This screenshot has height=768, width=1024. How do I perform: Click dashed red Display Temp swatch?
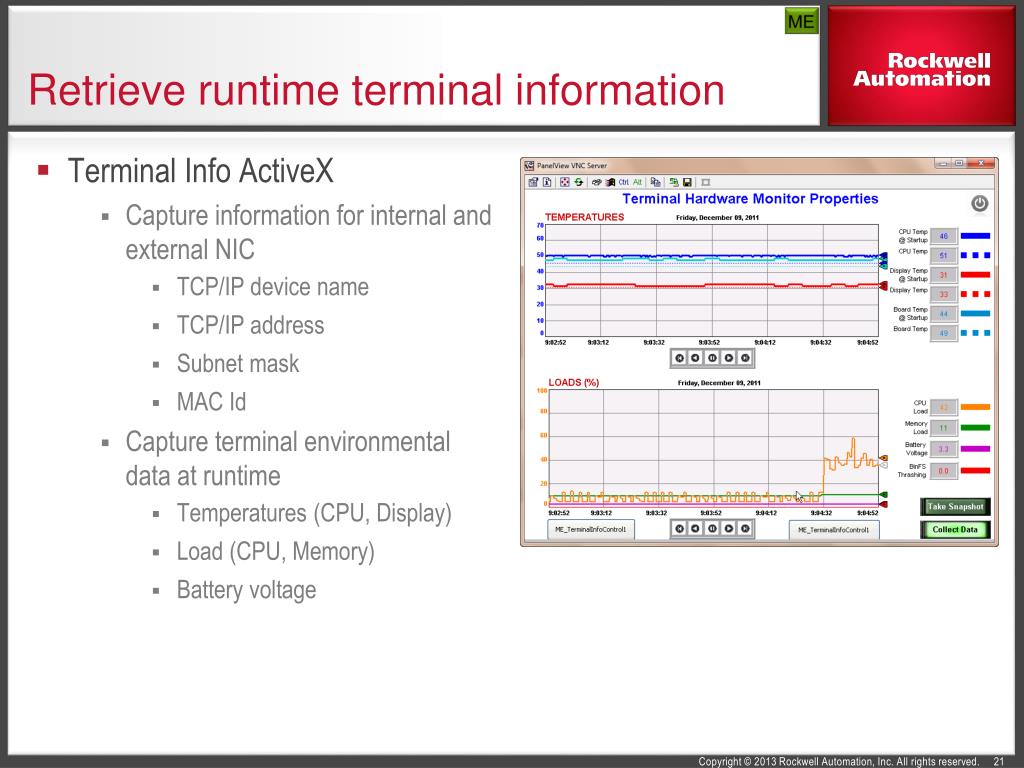point(976,295)
